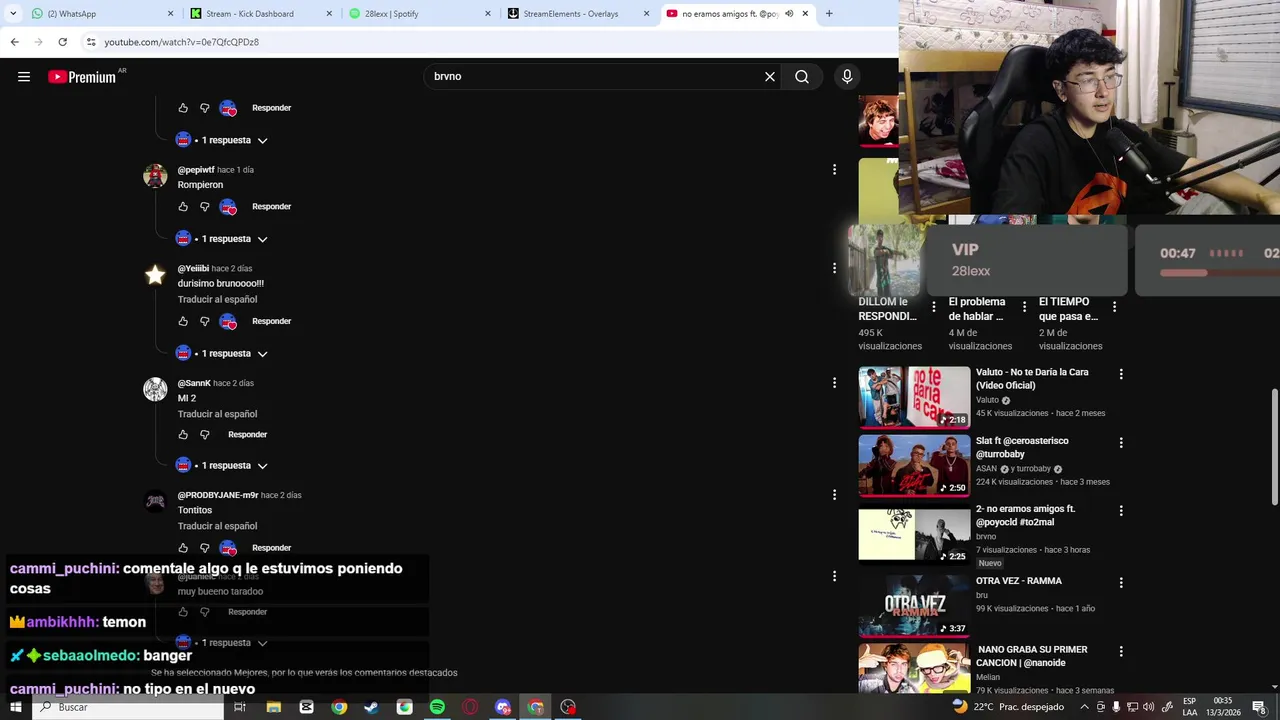Open @pepiwtf channel avatar
This screenshot has width=1280, height=720.
155,176
